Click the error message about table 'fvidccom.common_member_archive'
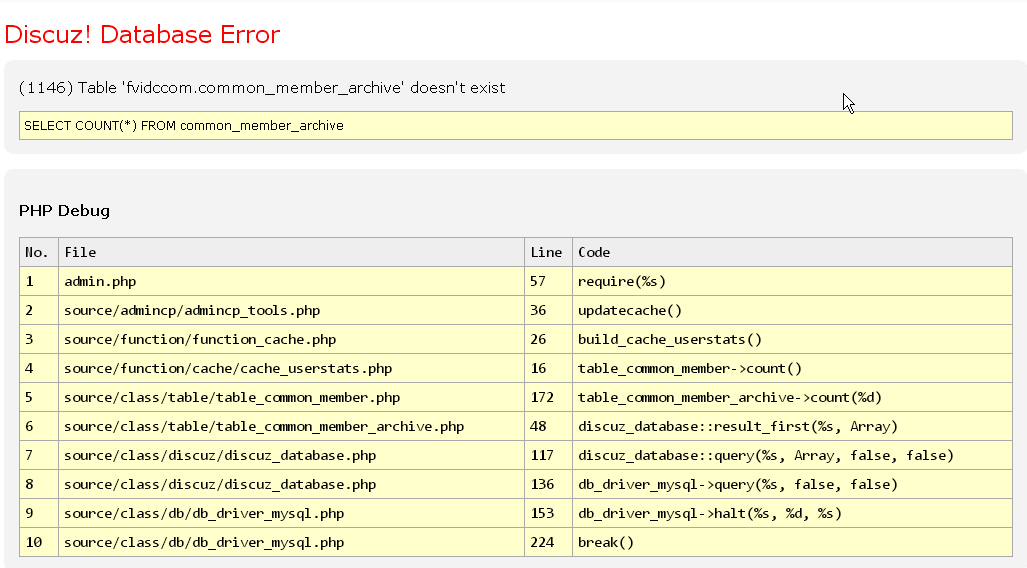The height and width of the screenshot is (568, 1027). [x=262, y=88]
